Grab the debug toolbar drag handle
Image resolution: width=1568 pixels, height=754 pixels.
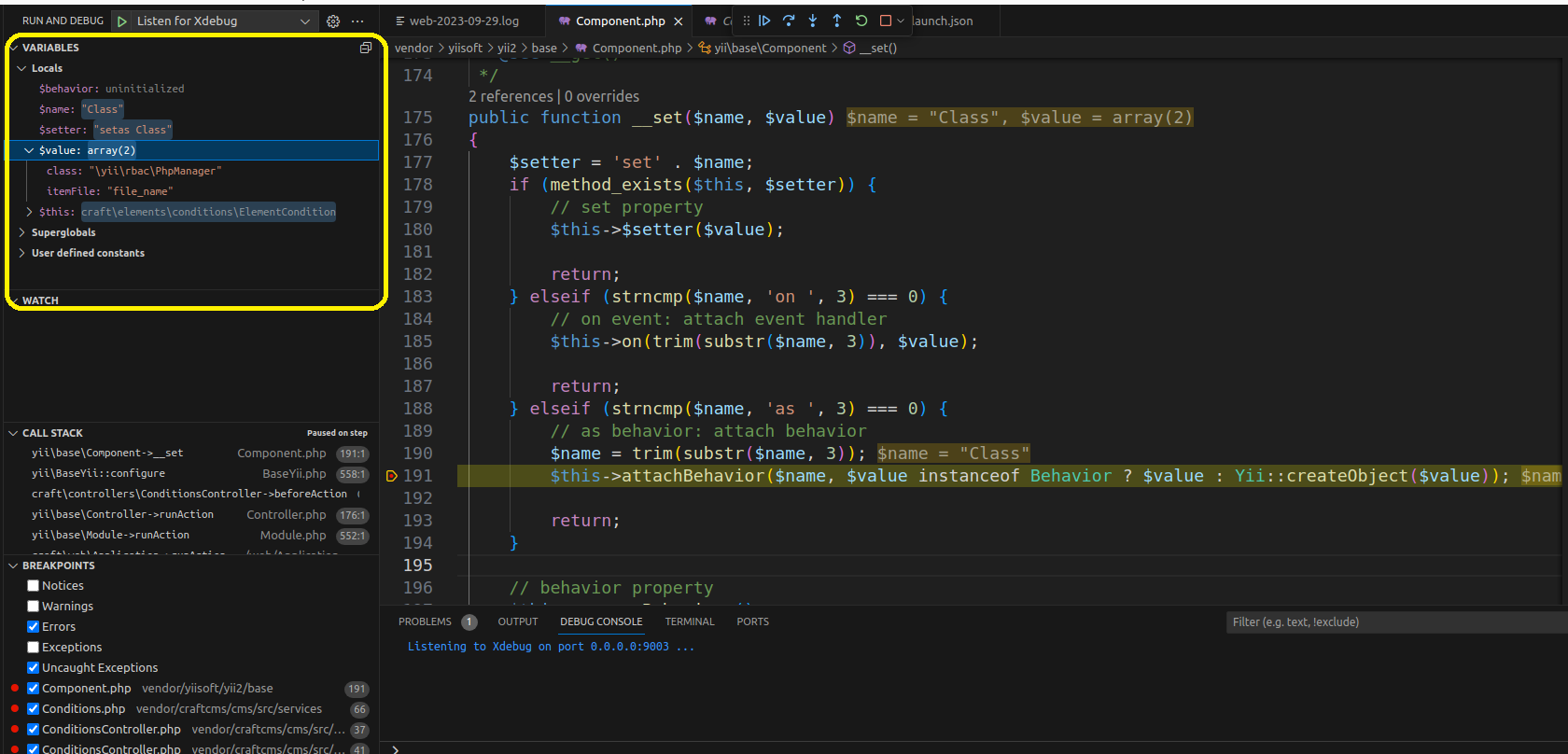click(x=746, y=21)
